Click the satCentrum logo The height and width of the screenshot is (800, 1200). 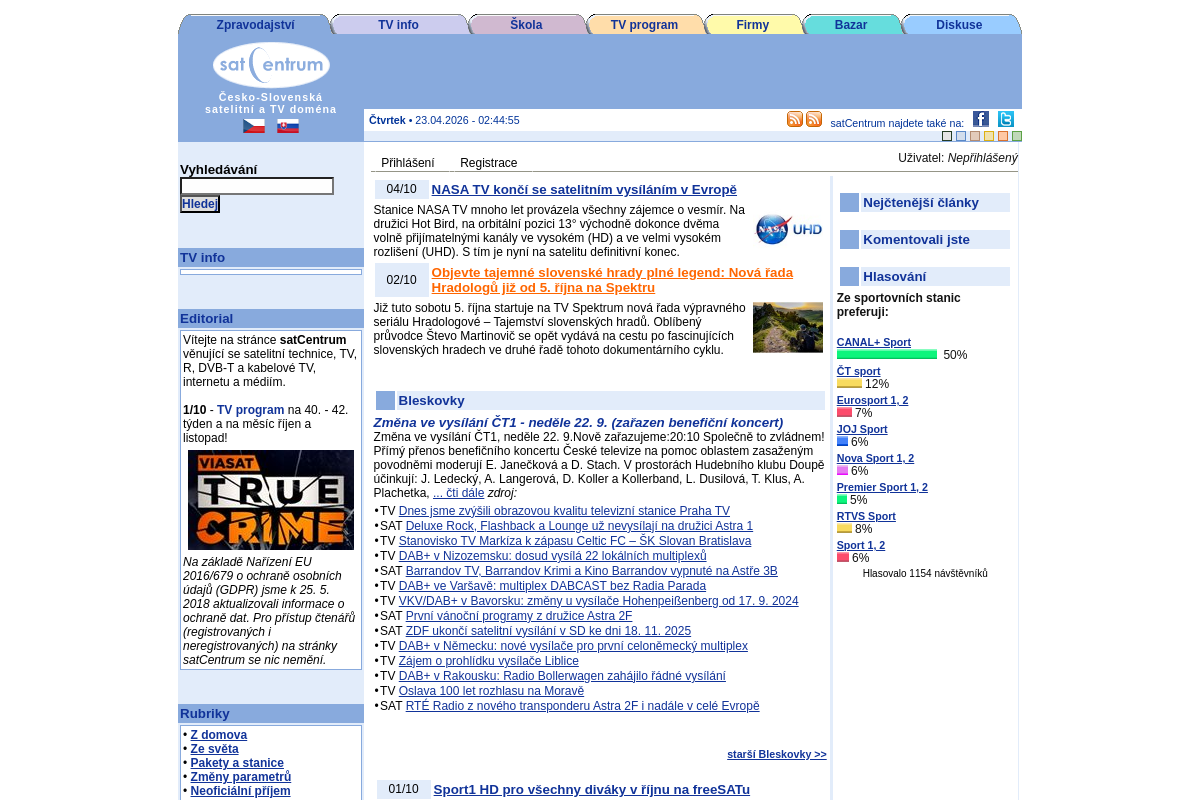click(x=271, y=65)
